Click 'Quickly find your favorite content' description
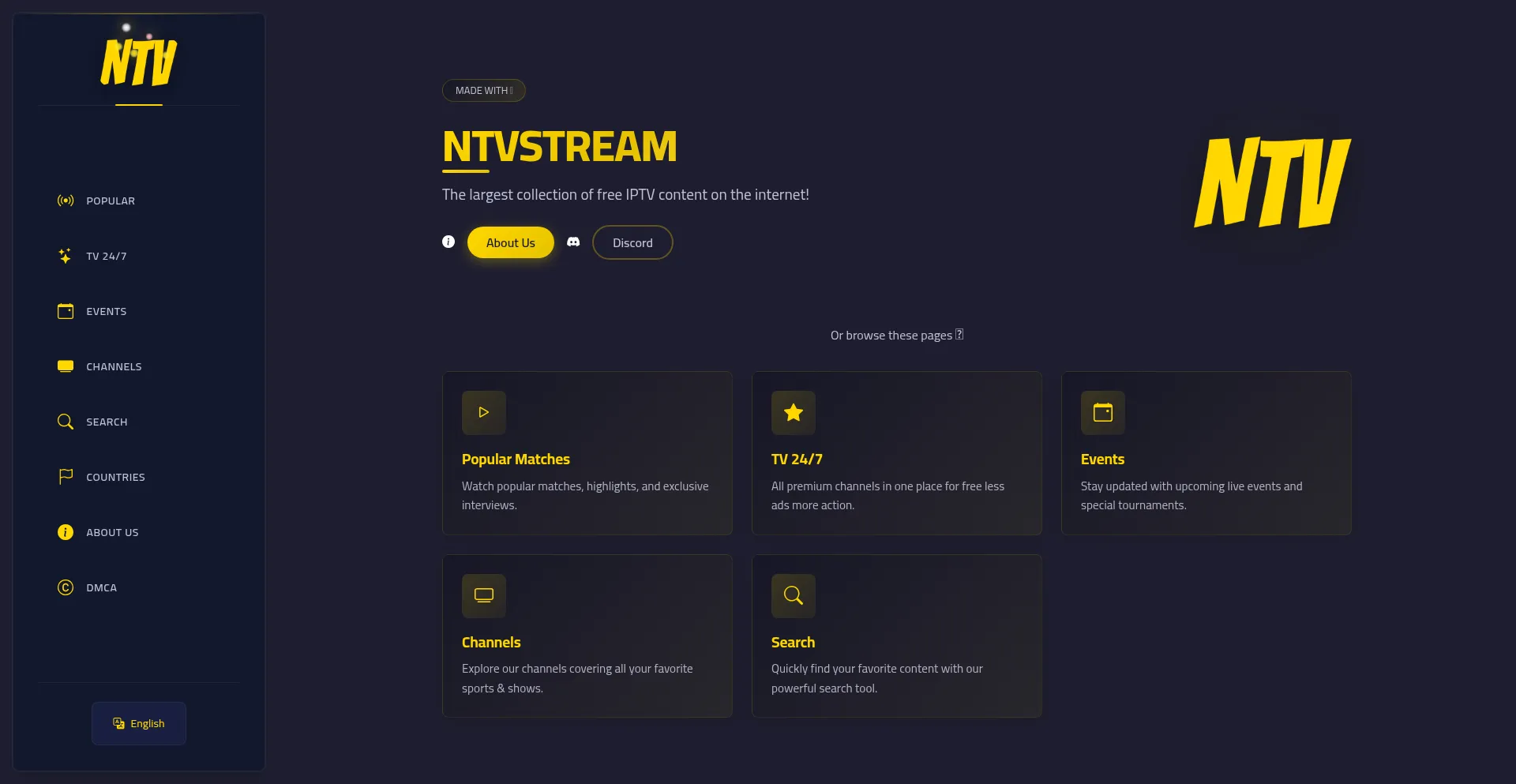Viewport: 1516px width, 784px height. [x=877, y=678]
